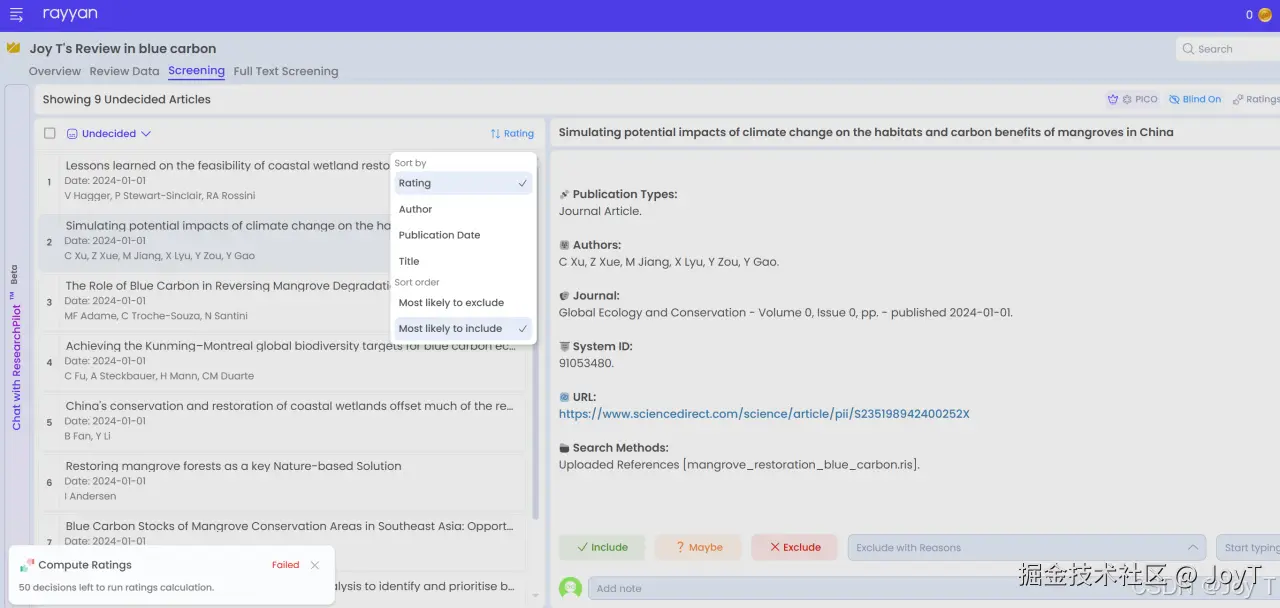Open the hamburger navigation menu
1280x608 pixels.
pos(16,15)
